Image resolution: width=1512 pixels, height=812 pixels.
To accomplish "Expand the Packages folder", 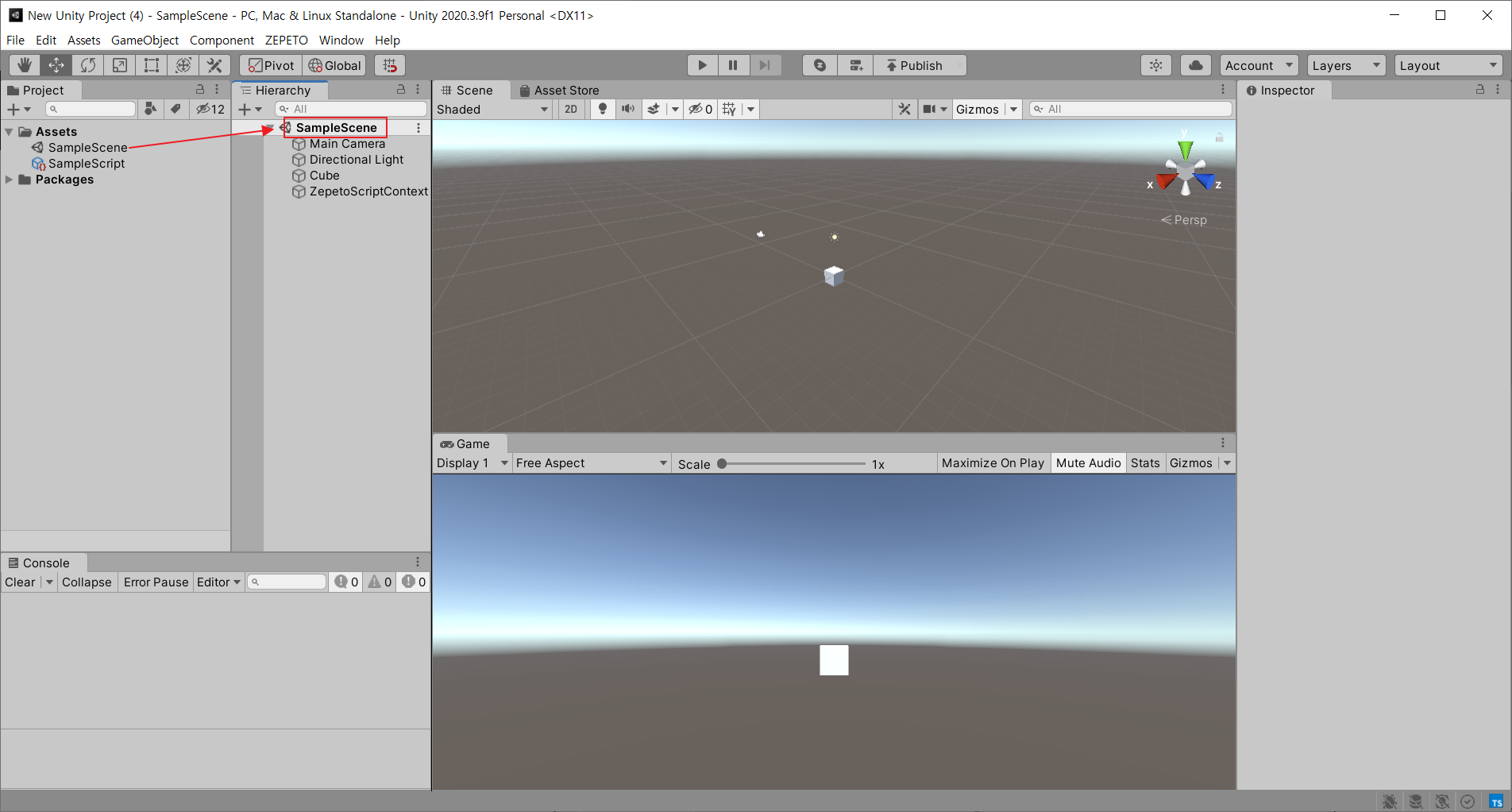I will pos(9,180).
